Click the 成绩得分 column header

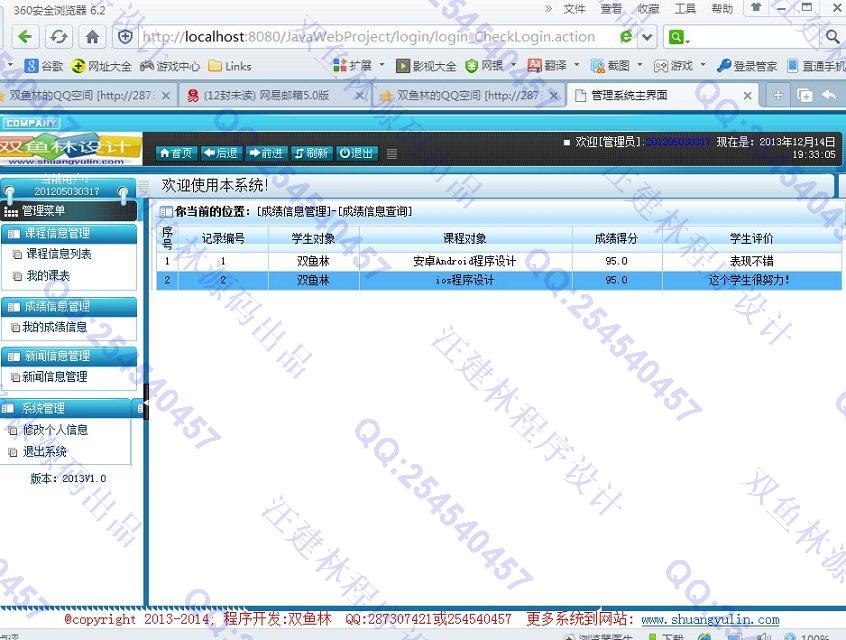pyautogui.click(x=616, y=238)
